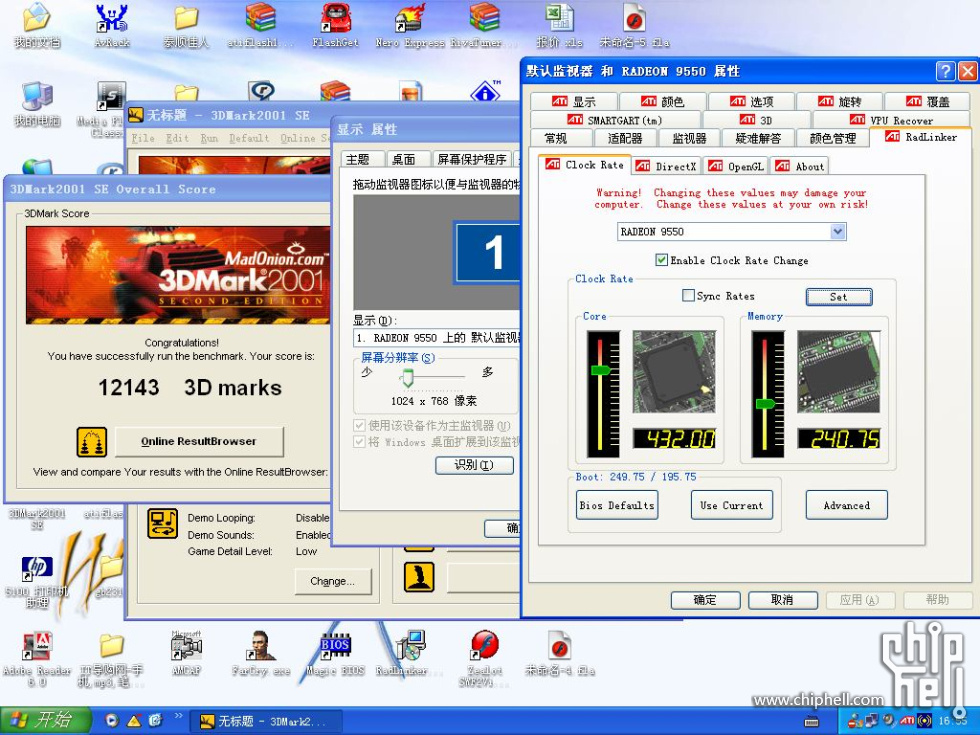Open Default menu in 3DMark2001 window
The image size is (980, 735).
click(249, 138)
